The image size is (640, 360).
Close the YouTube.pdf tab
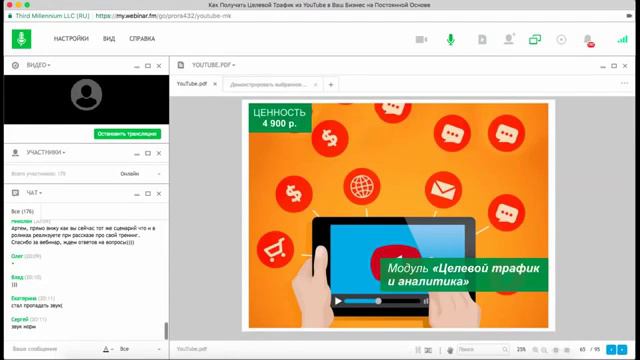pyautogui.click(x=215, y=84)
